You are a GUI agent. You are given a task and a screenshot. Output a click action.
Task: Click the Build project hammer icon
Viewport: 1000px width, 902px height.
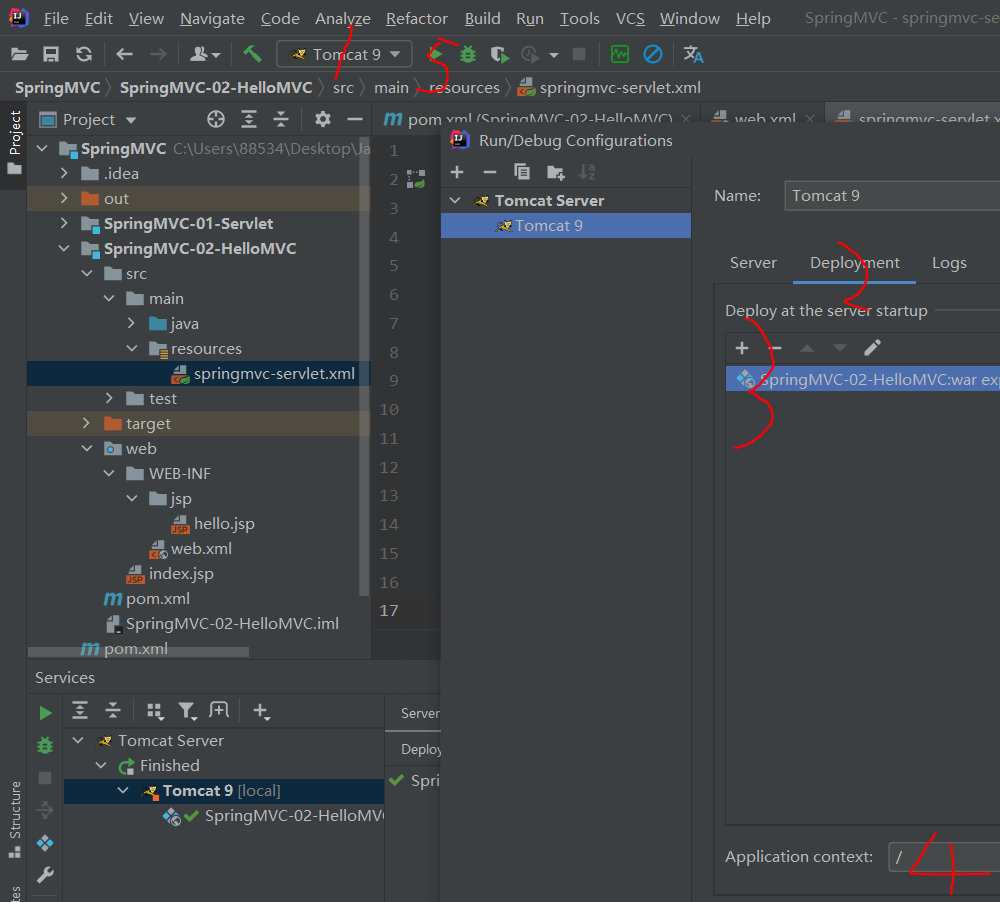click(252, 54)
